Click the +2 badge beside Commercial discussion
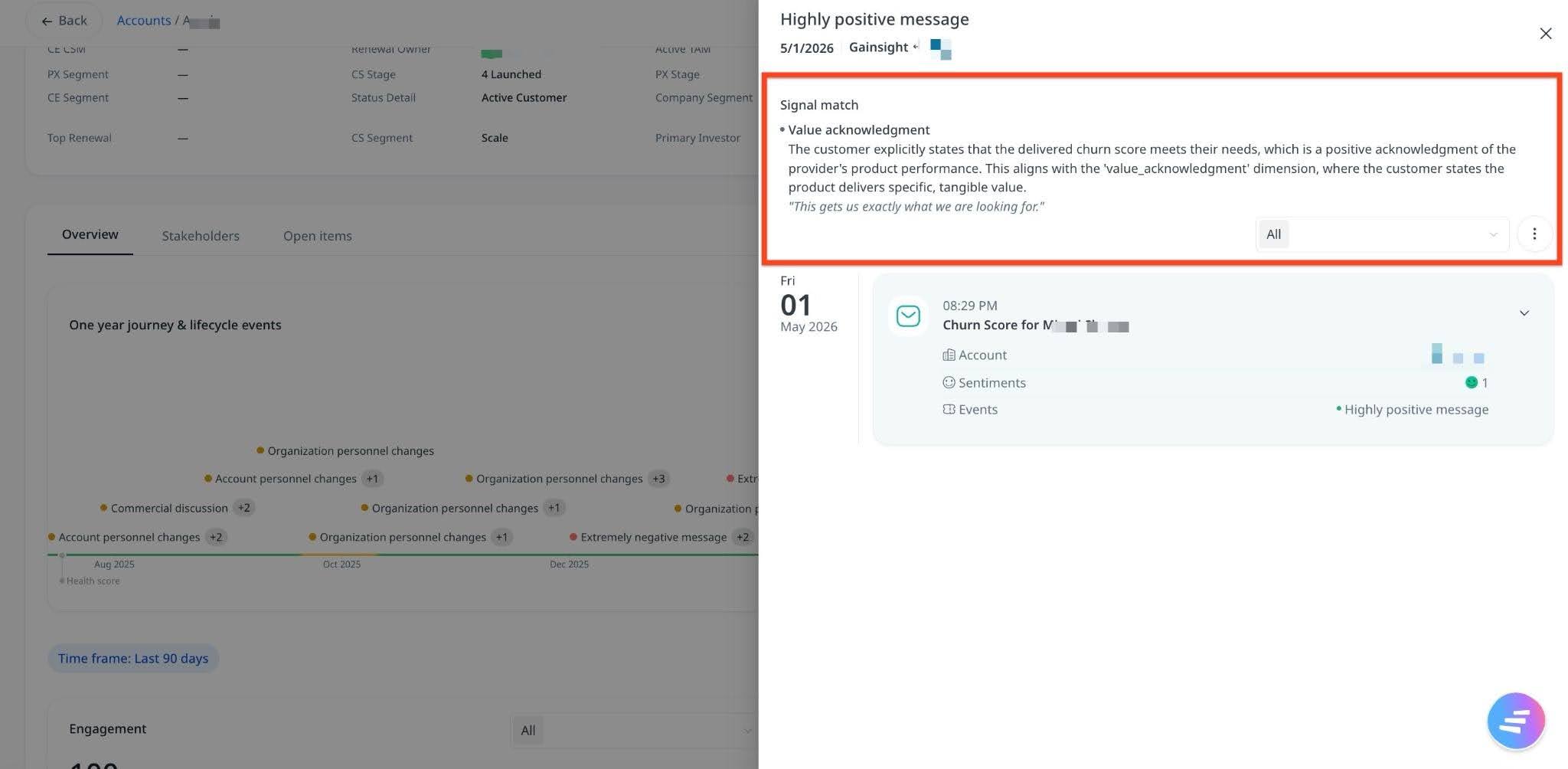 pos(243,508)
